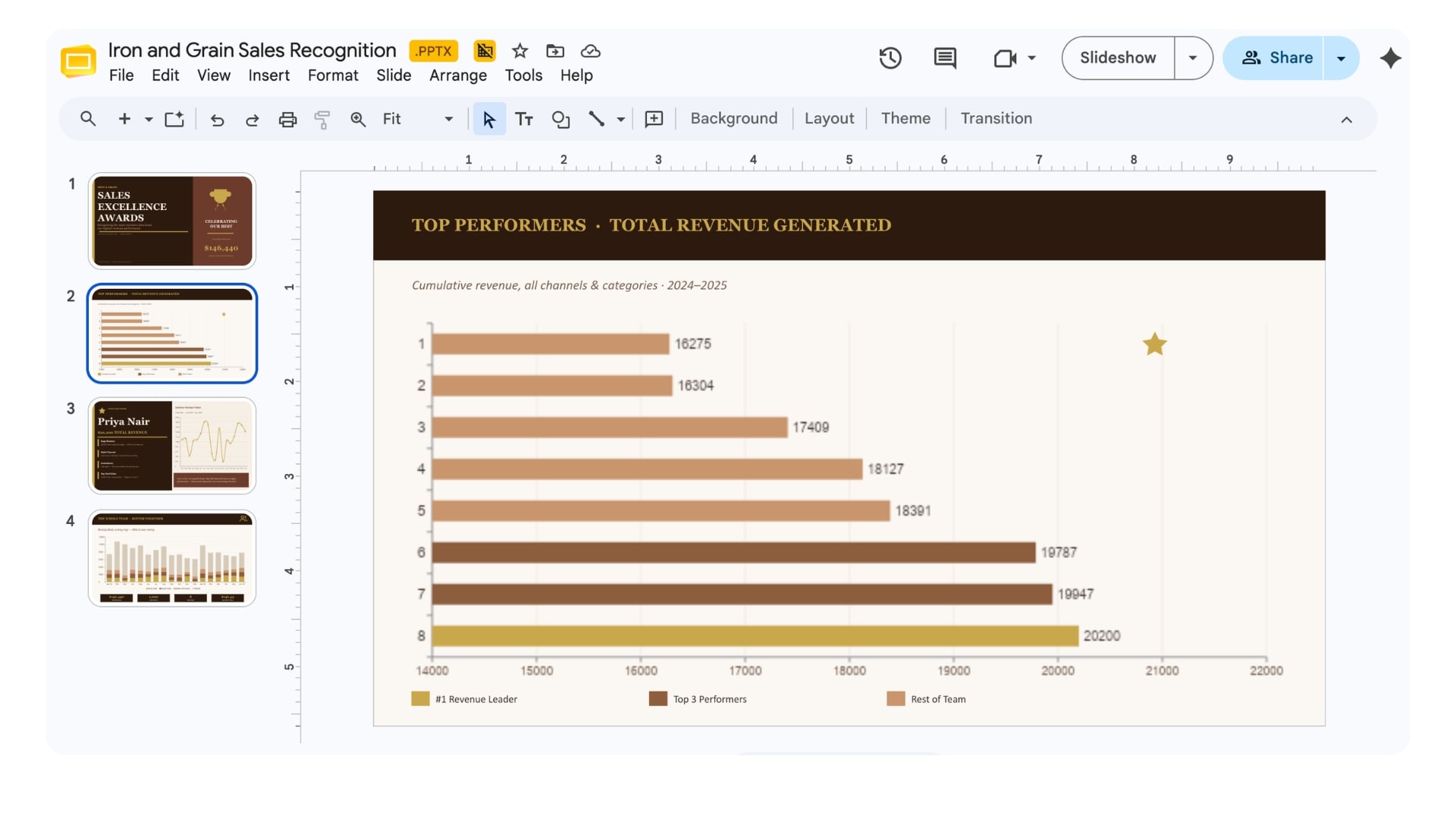Add a new slide with plus icon
Screen dimensions: 1456x819
pos(124,118)
